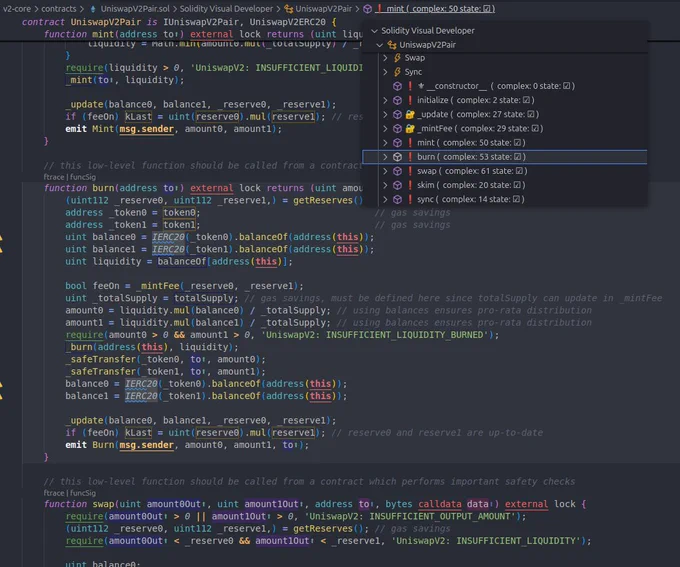The image size is (680, 567).
Task: Open the UniswapV2Pair.sol breadcrumb segment
Action: pos(135,9)
